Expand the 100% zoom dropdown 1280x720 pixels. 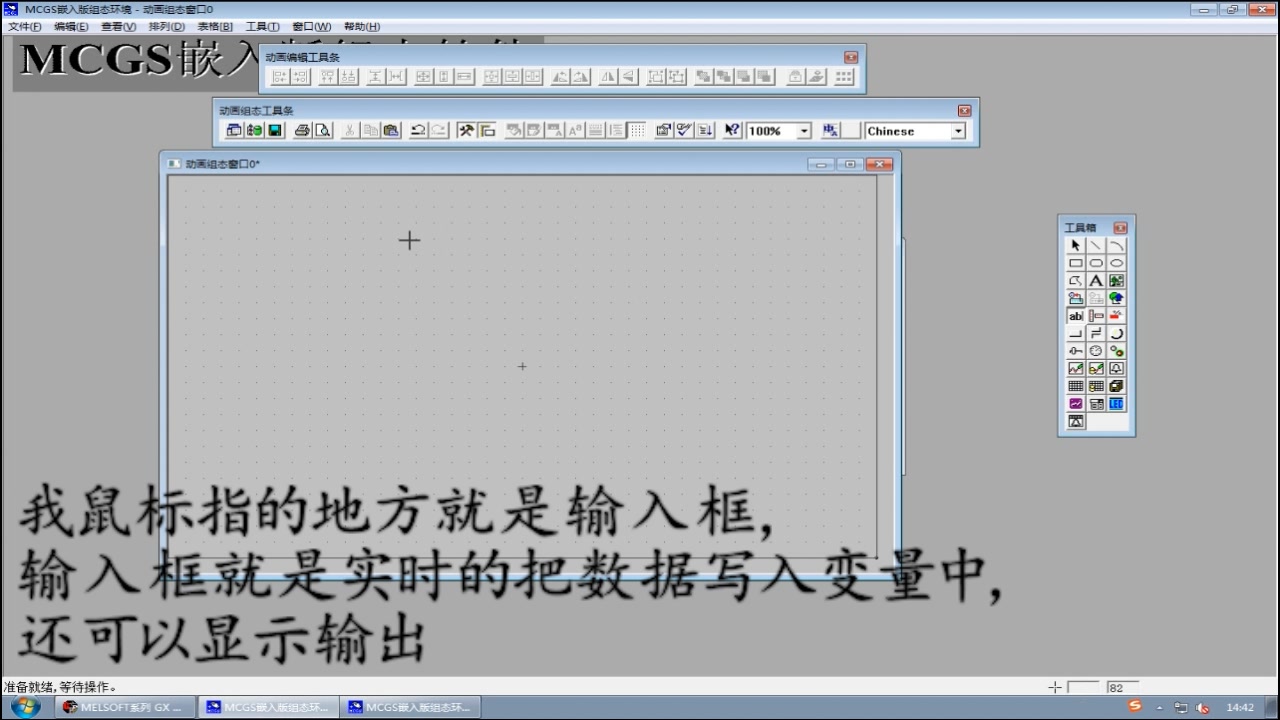pyautogui.click(x=804, y=131)
